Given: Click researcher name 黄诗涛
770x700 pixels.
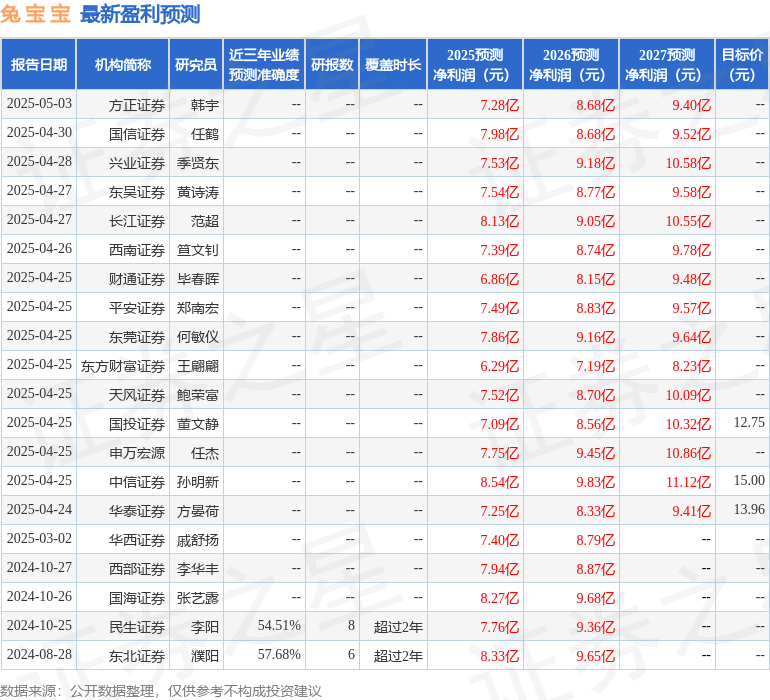Looking at the screenshot, I should pos(198,192).
